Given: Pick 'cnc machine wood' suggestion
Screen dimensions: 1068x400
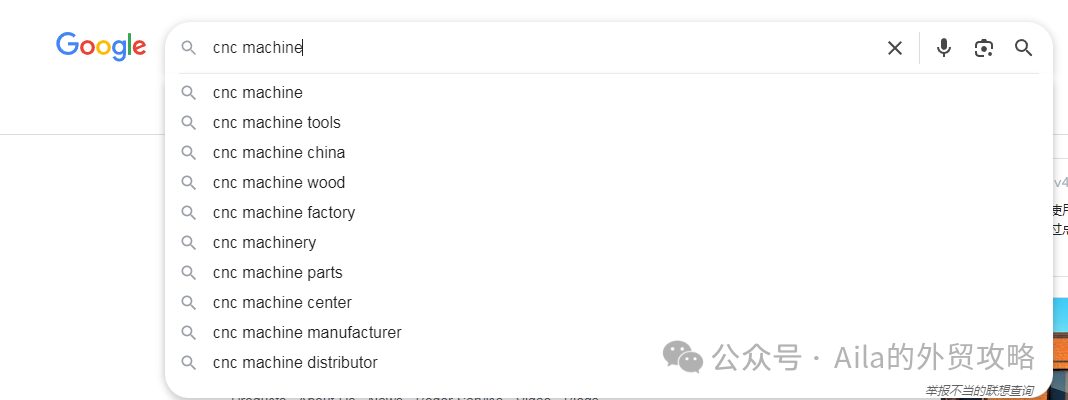Looking at the screenshot, I should 279,183.
